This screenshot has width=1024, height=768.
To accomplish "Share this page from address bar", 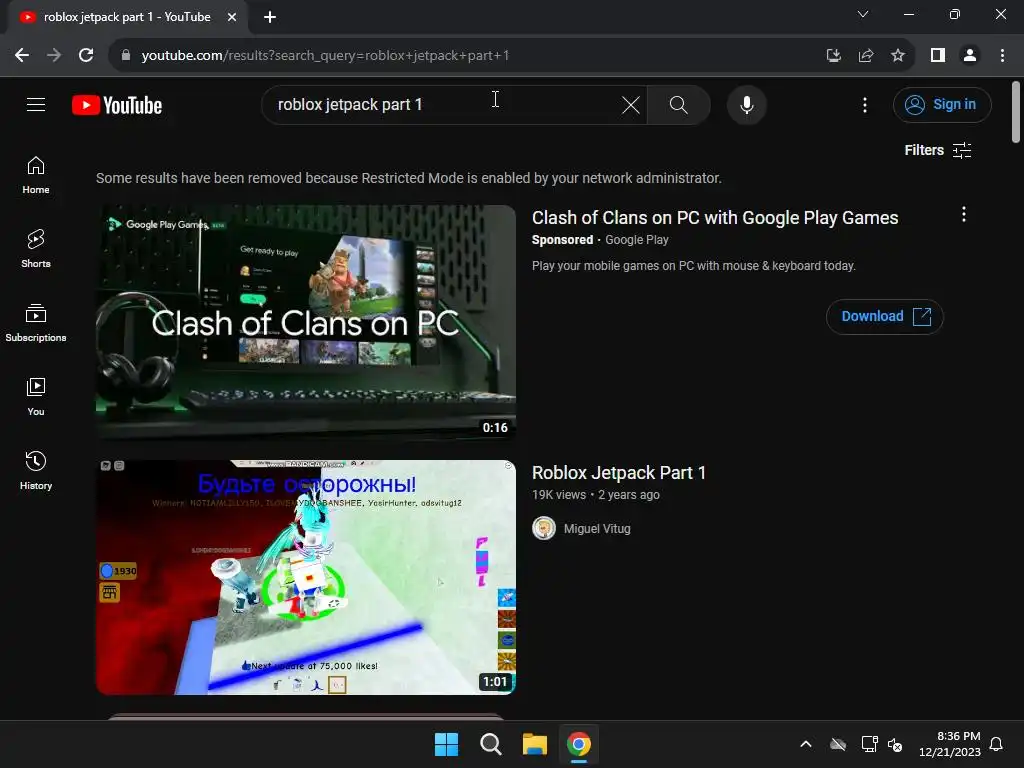I will coord(866,56).
